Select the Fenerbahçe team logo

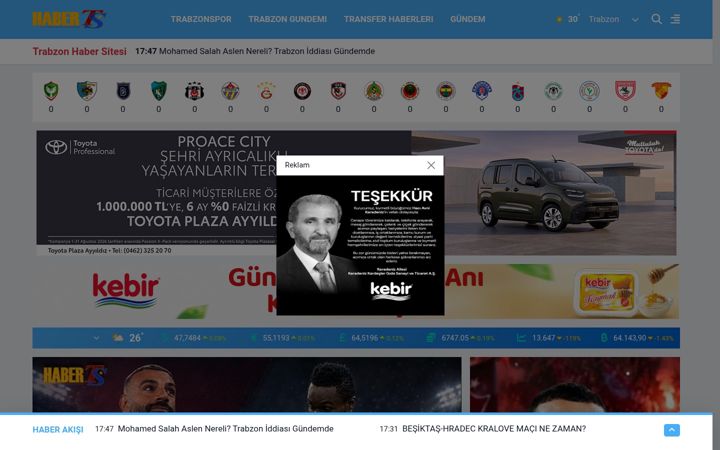click(x=446, y=91)
